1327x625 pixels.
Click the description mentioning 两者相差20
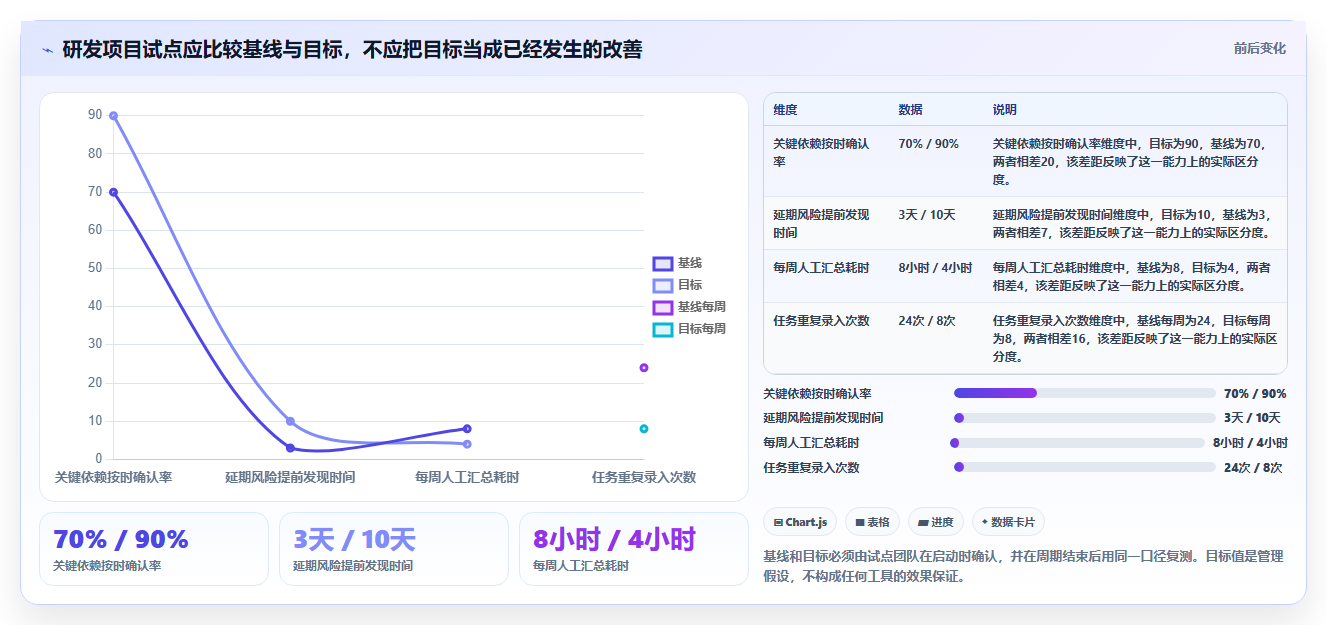(1135, 162)
